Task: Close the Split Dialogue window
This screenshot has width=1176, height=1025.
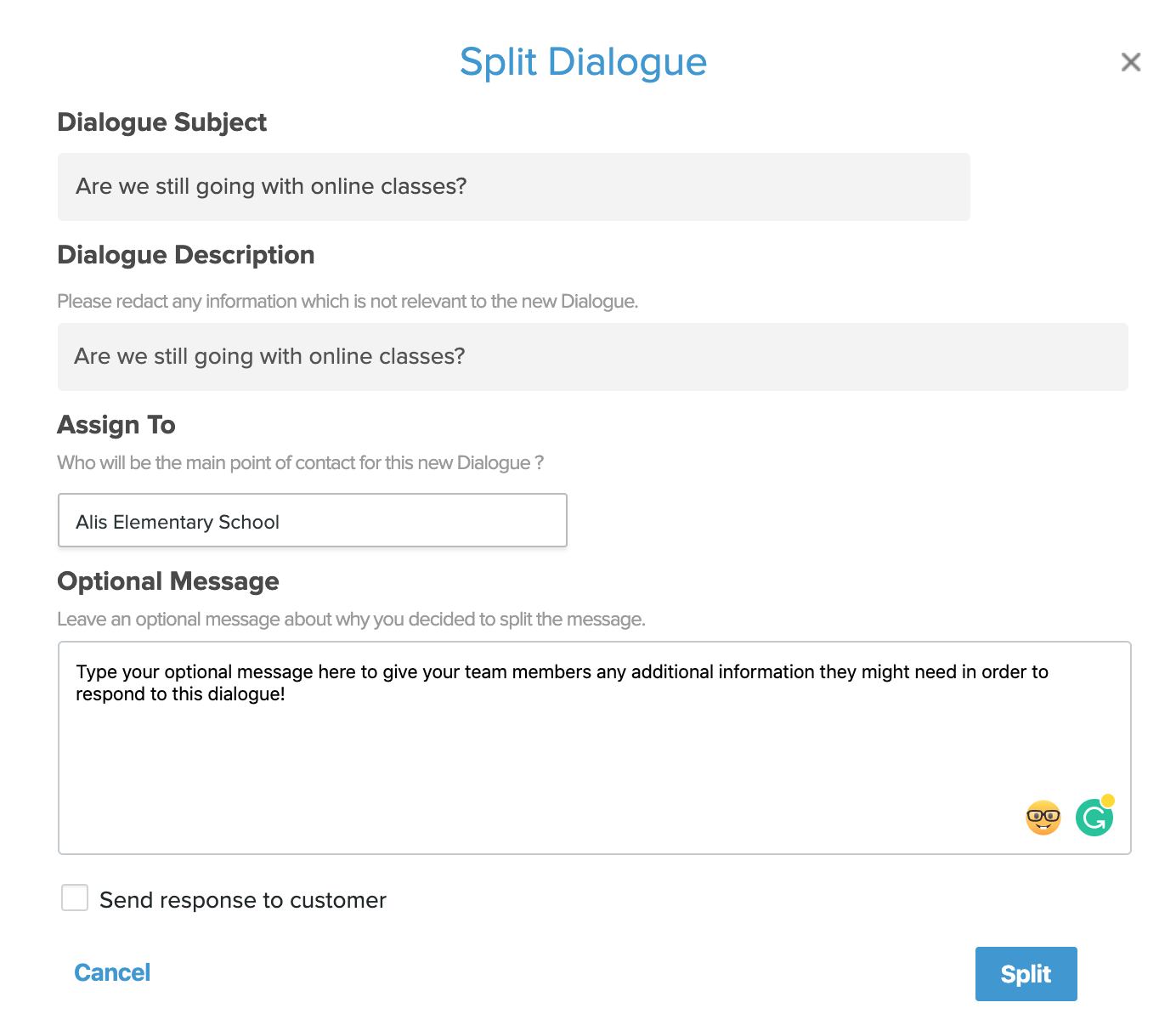Action: point(1130,62)
